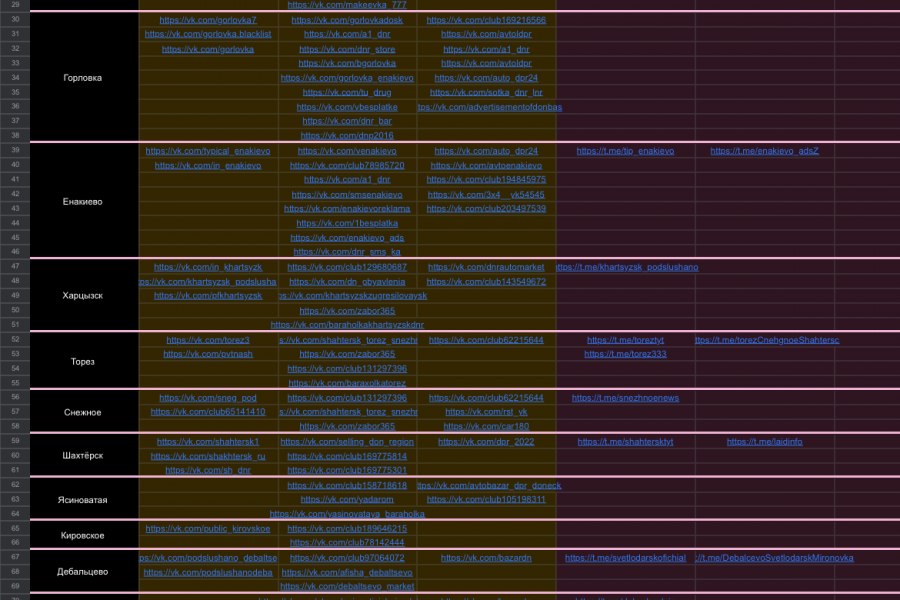Viewport: 900px width, 600px height.
Task: Follow the vk.com/yasinovataya_baraholka link
Action: pos(347,514)
